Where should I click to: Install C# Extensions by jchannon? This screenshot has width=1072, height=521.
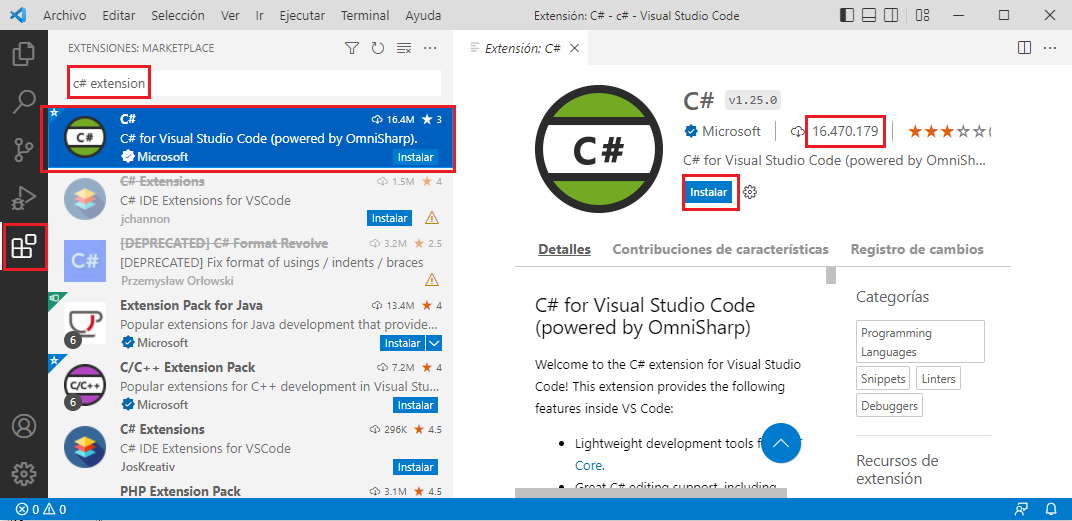[390, 218]
